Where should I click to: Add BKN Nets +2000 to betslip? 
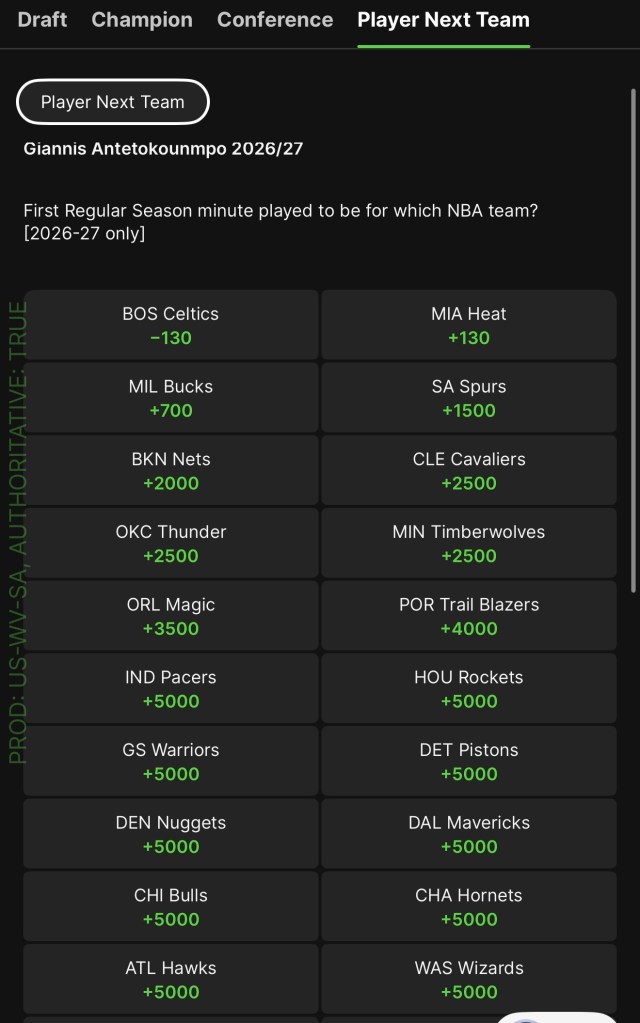(171, 470)
